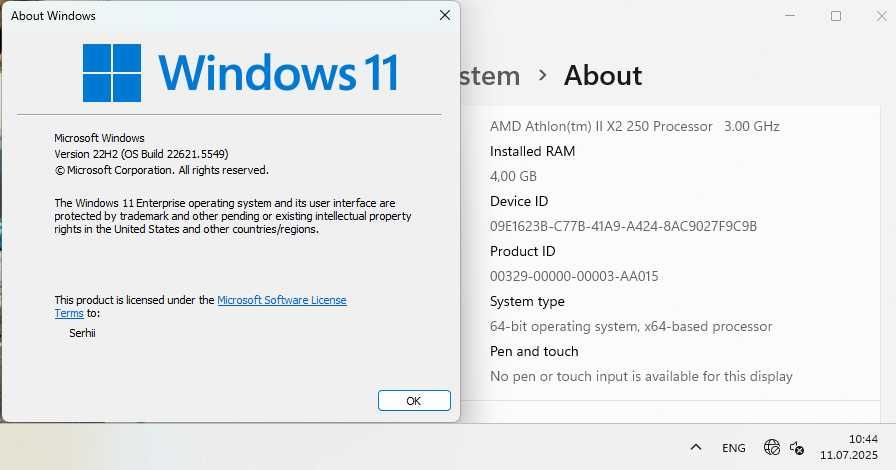Click the Pen and touch label
Screen dimensions: 896x470
(534, 351)
